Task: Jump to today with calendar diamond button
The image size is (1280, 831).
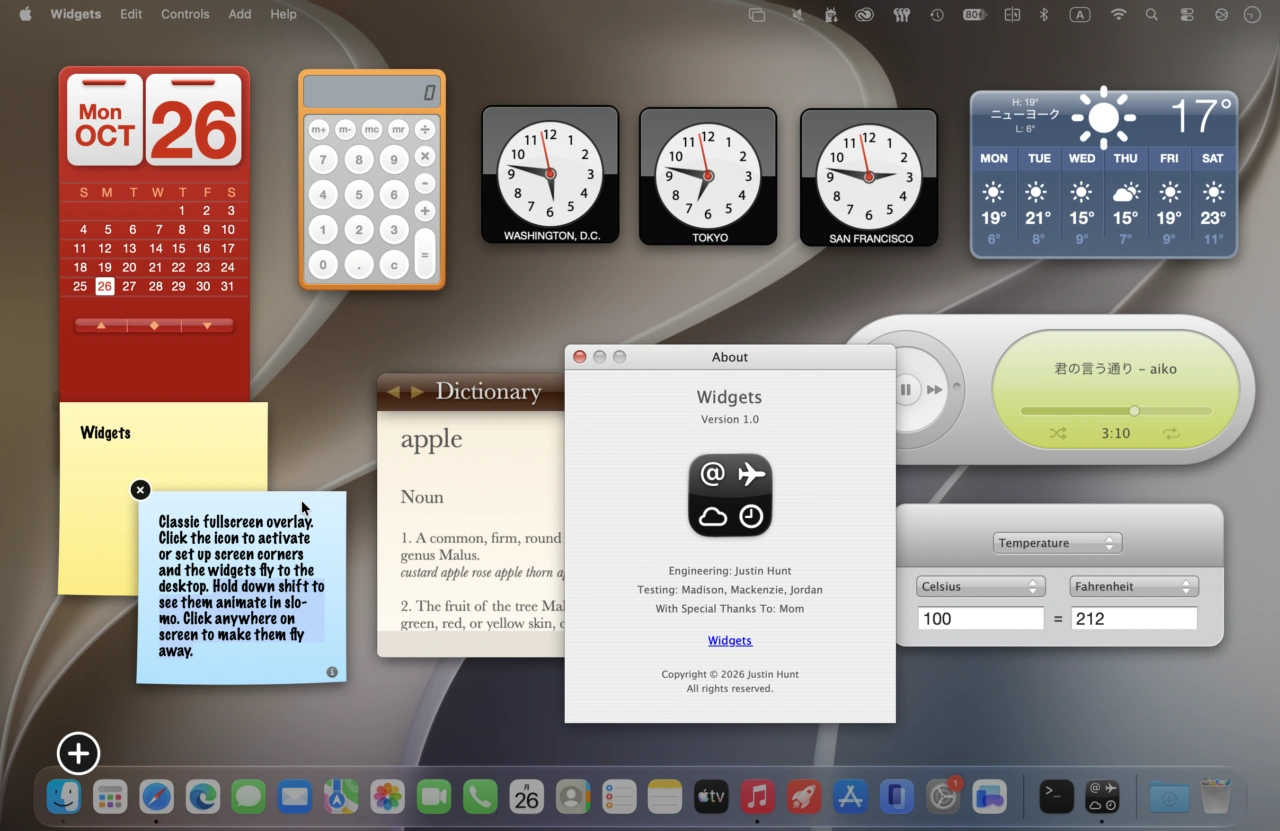Action: [154, 325]
